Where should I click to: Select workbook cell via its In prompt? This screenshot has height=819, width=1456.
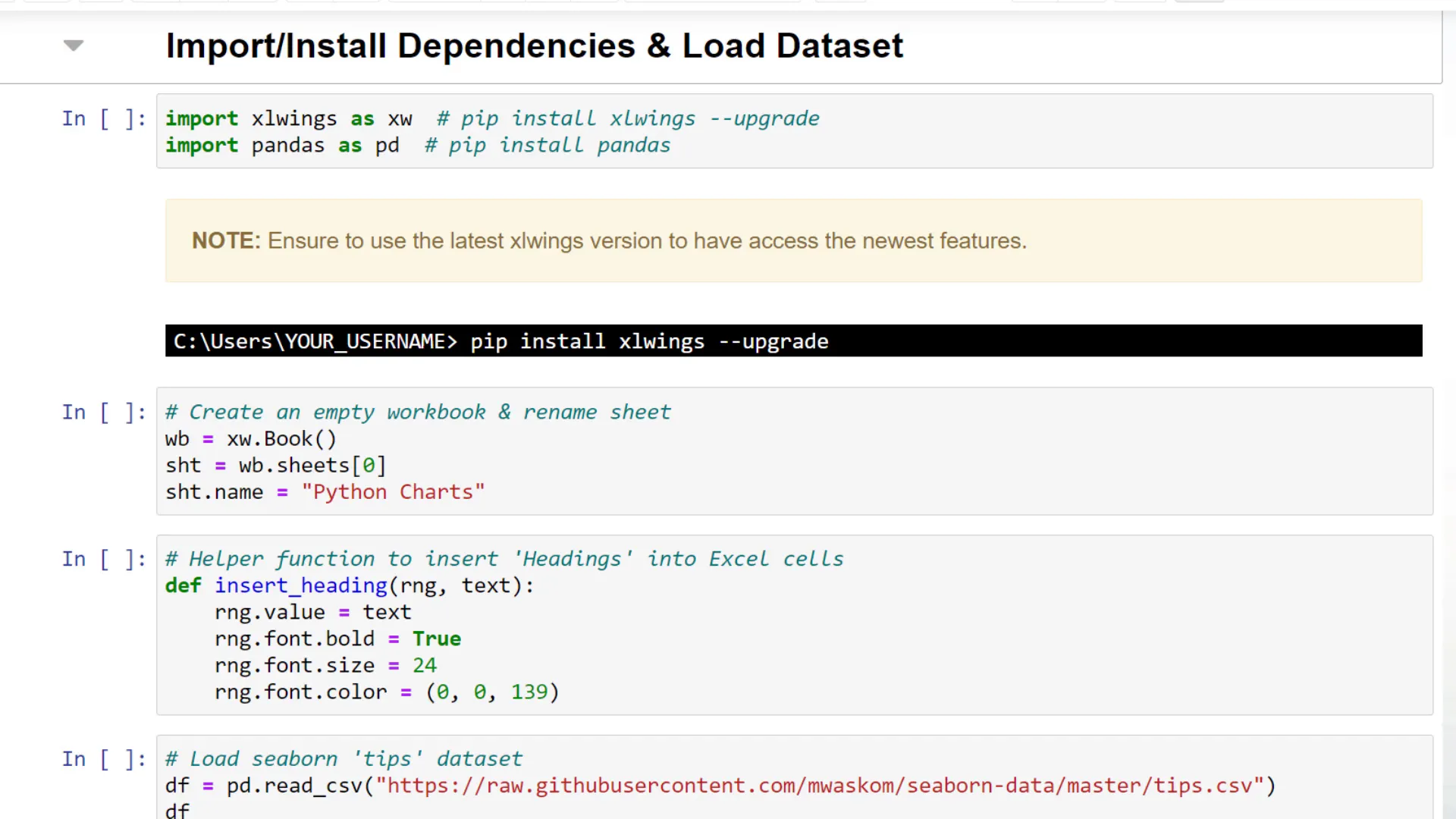point(103,413)
